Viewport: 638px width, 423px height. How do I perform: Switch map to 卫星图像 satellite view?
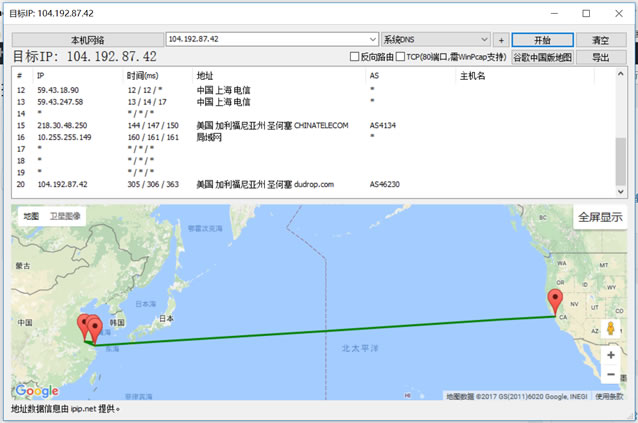(x=65, y=216)
